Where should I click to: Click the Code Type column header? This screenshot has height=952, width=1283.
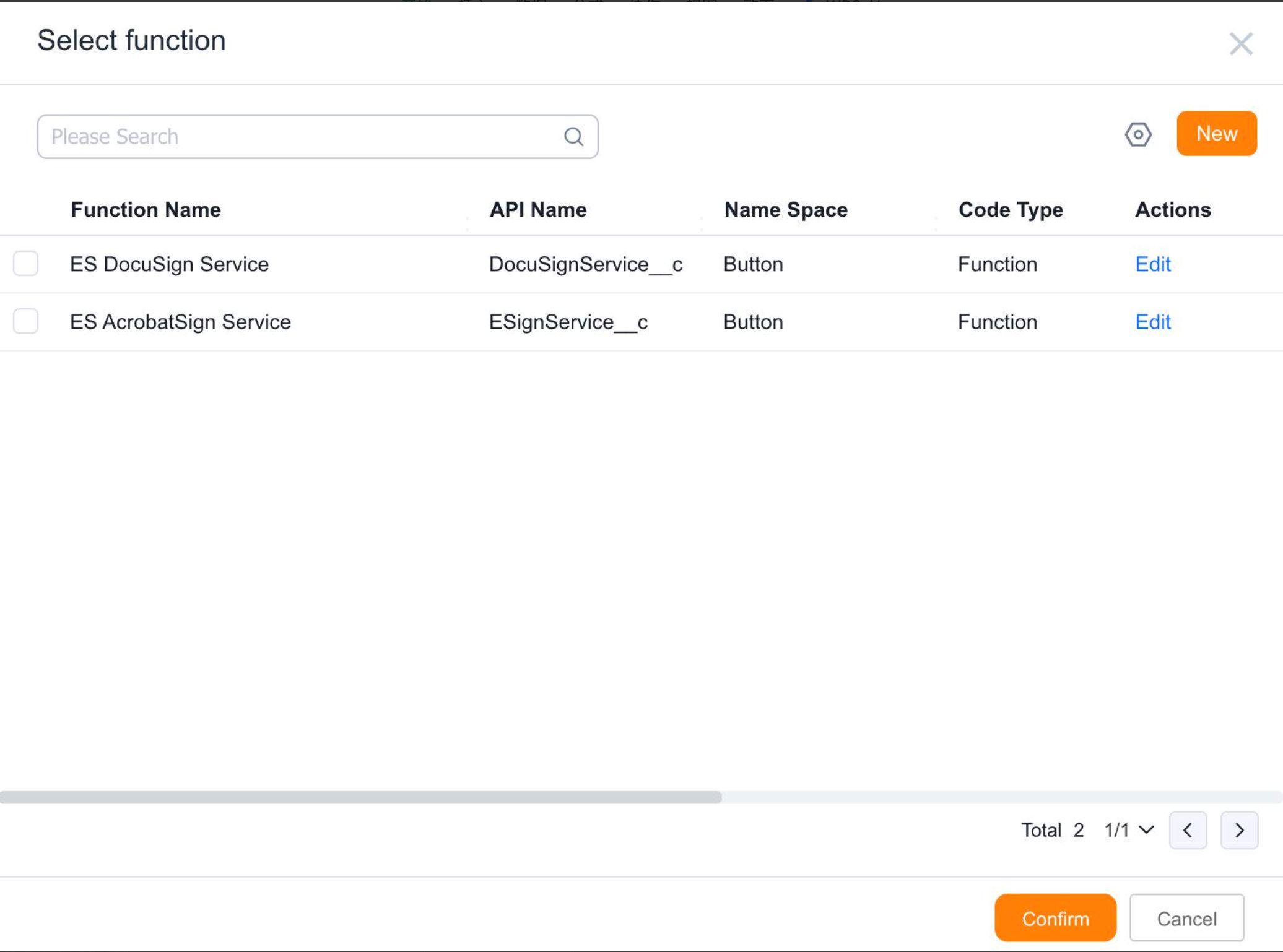pos(1010,209)
